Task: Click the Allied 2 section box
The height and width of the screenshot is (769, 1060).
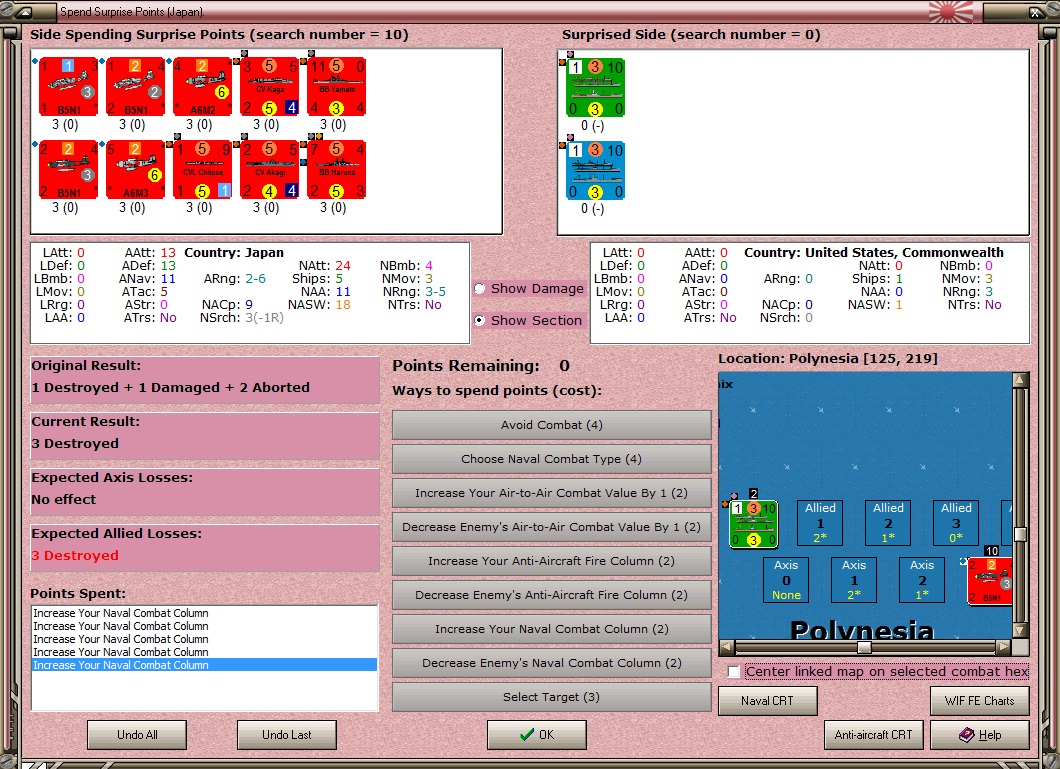Action: click(x=888, y=523)
